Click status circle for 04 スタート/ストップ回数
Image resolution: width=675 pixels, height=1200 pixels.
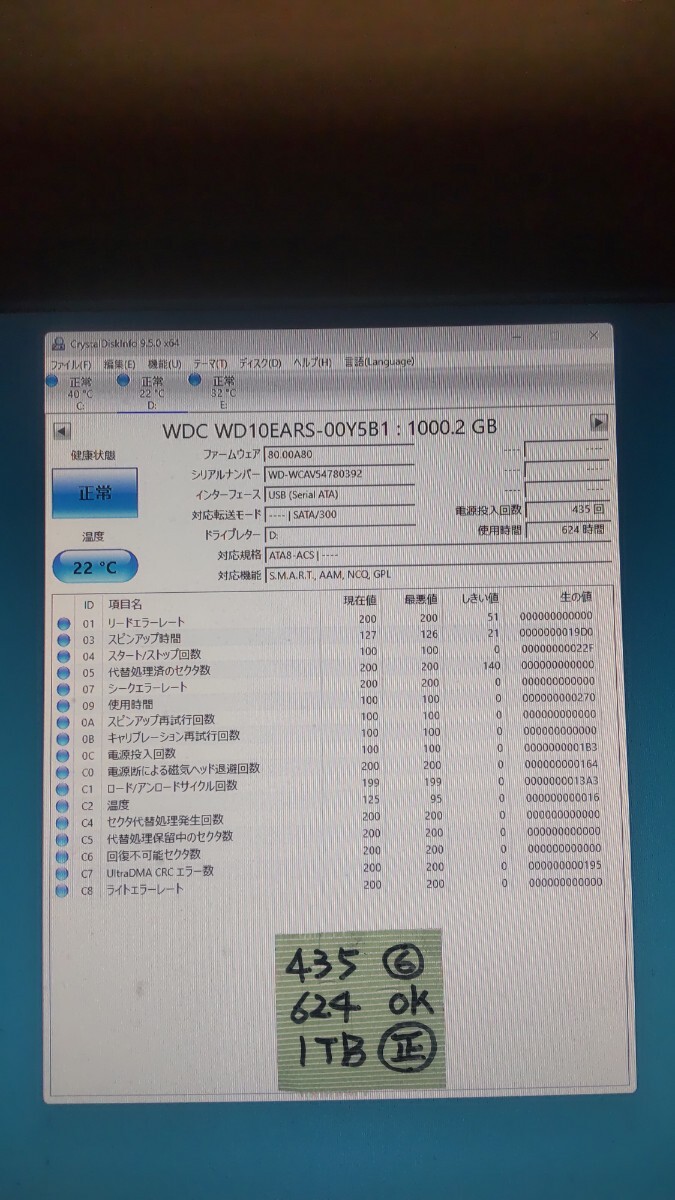pyautogui.click(x=64, y=656)
